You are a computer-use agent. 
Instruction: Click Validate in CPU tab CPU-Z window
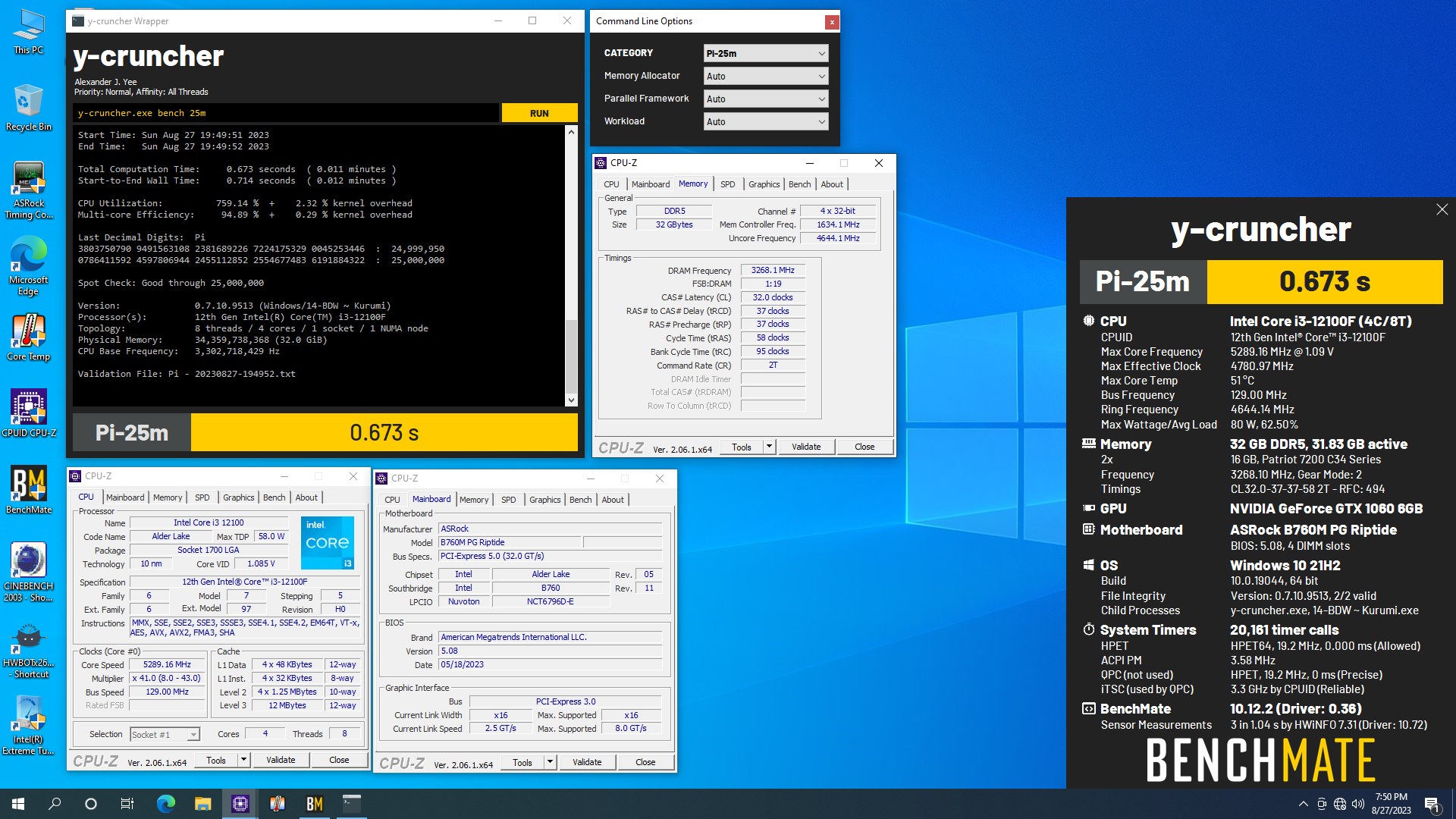[281, 760]
